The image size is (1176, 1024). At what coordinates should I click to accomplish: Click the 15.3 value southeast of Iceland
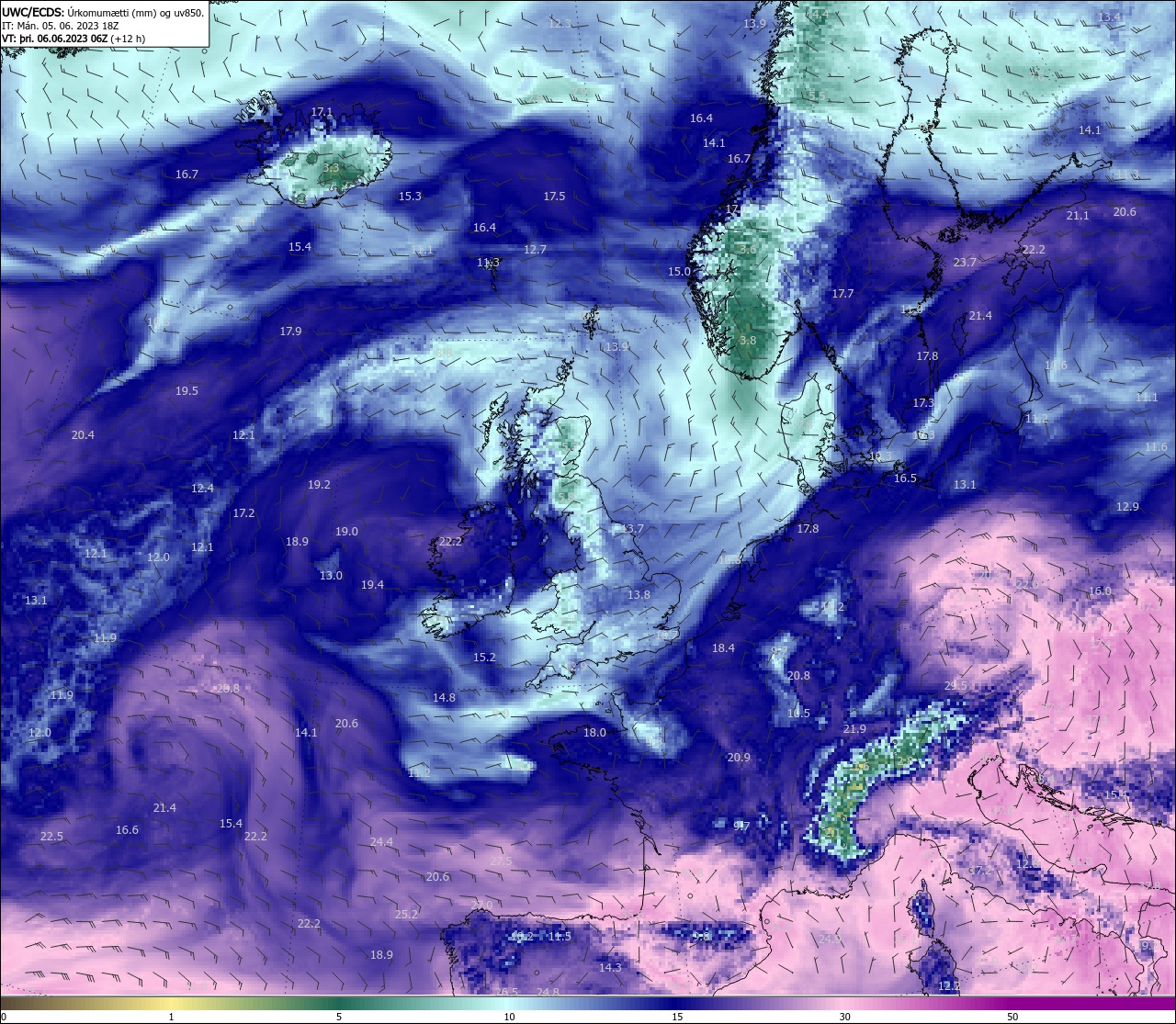[x=410, y=197]
